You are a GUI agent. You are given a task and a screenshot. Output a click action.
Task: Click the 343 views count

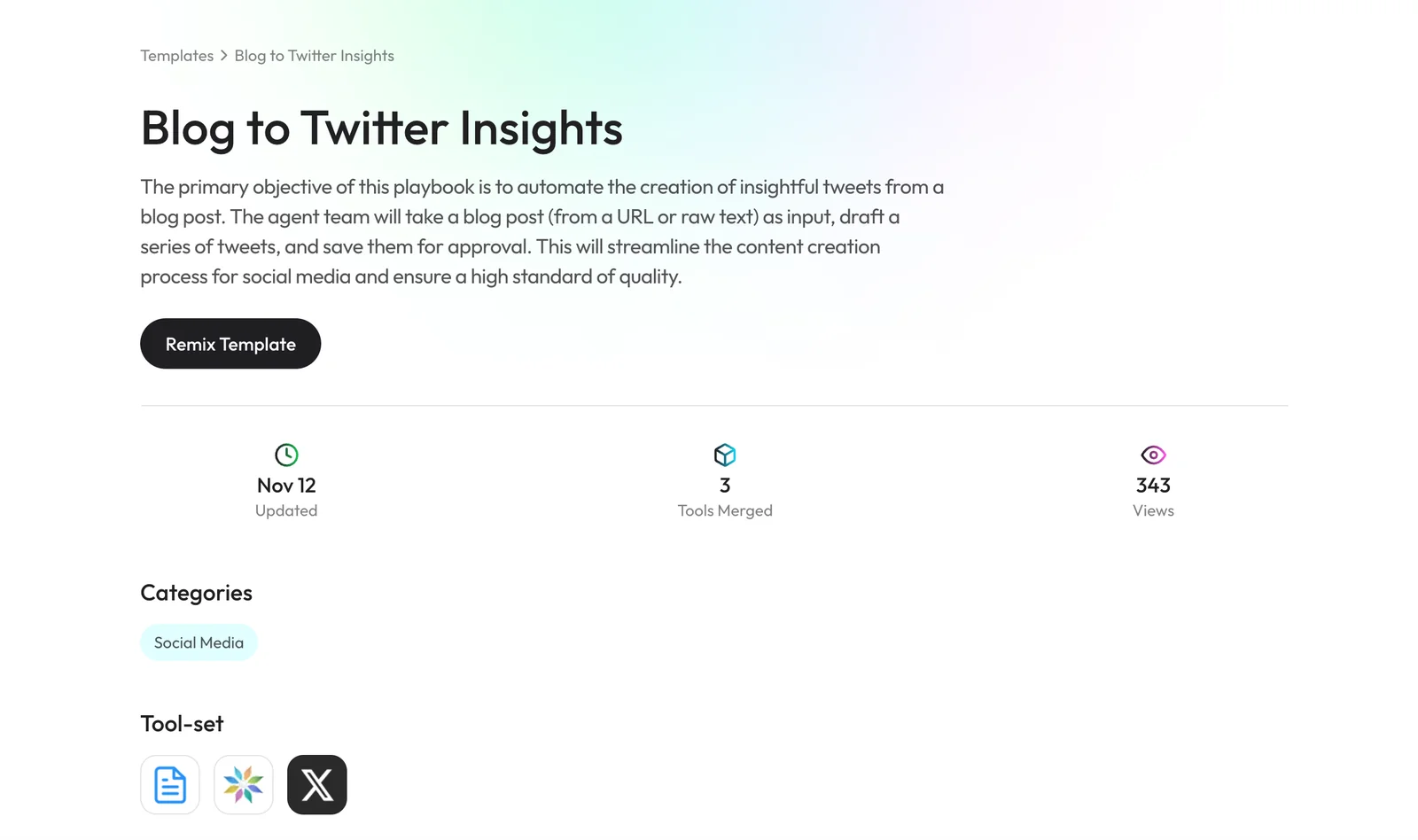tap(1153, 486)
